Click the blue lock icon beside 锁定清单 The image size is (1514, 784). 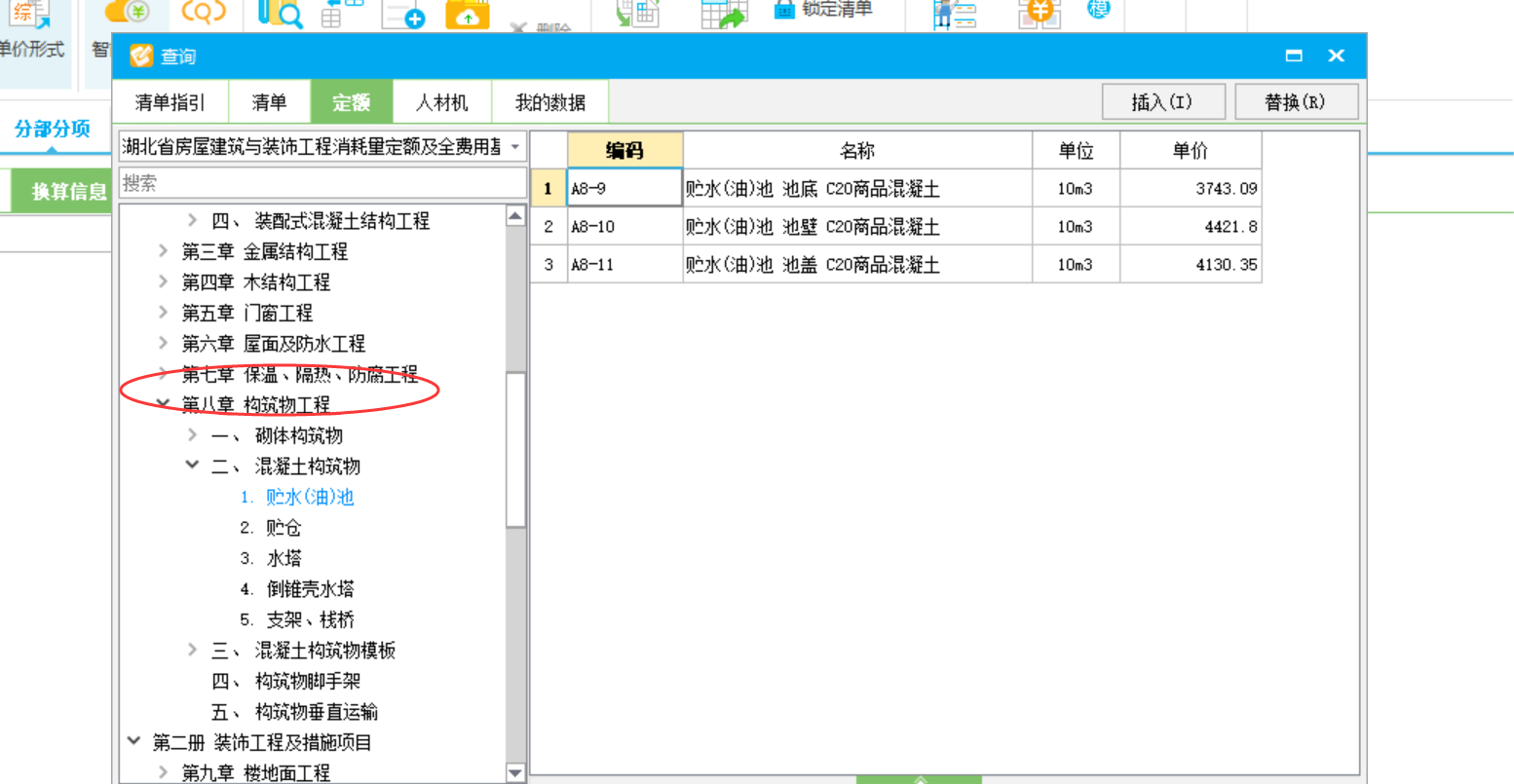coord(783,9)
